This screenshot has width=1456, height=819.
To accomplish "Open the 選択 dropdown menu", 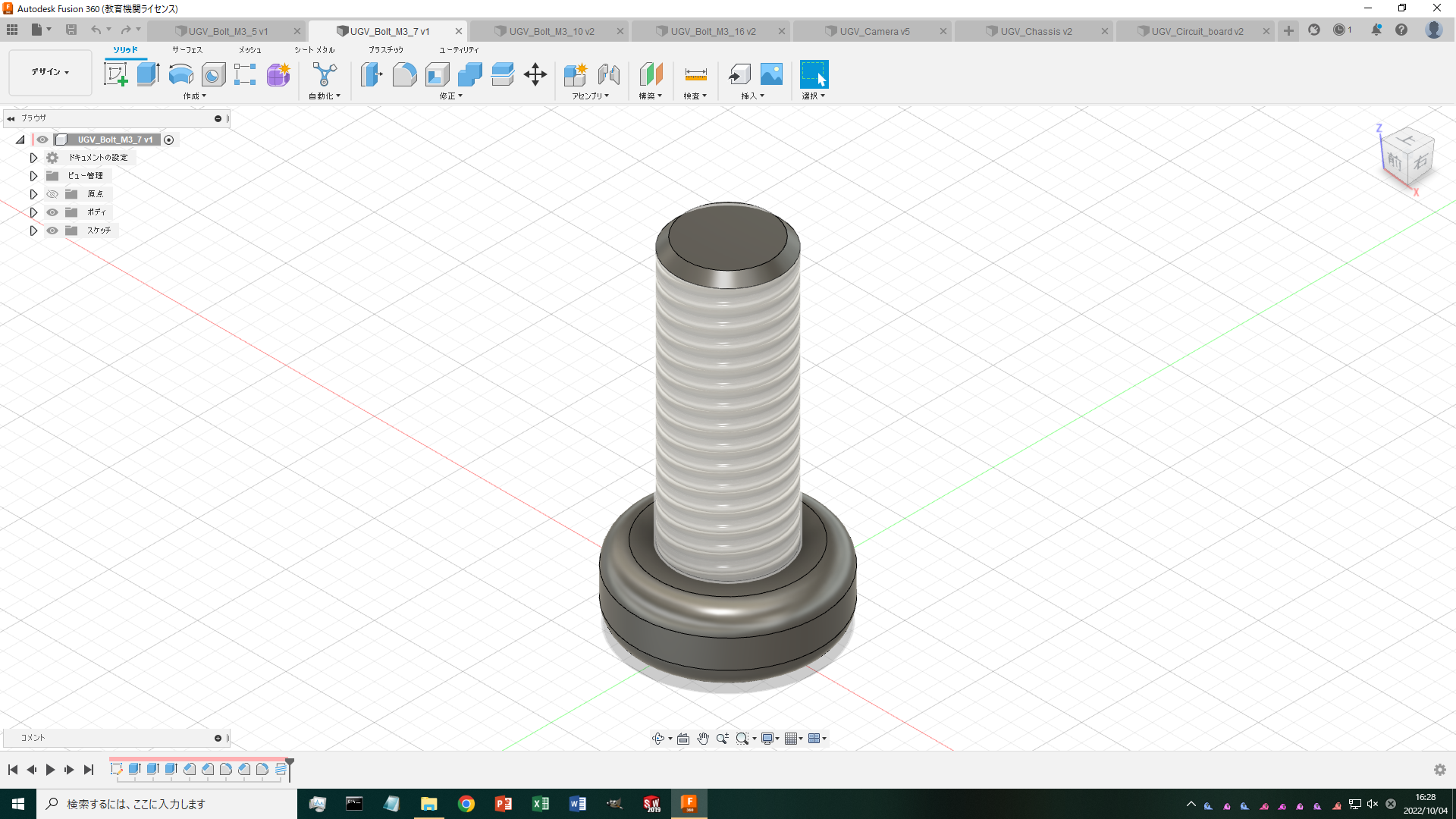I will (x=814, y=96).
